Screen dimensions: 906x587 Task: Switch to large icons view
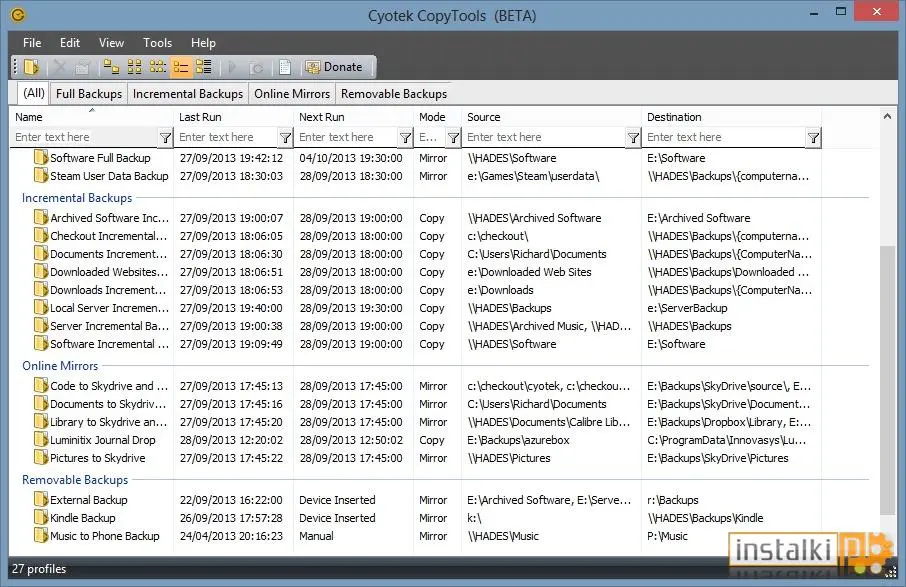(x=111, y=67)
